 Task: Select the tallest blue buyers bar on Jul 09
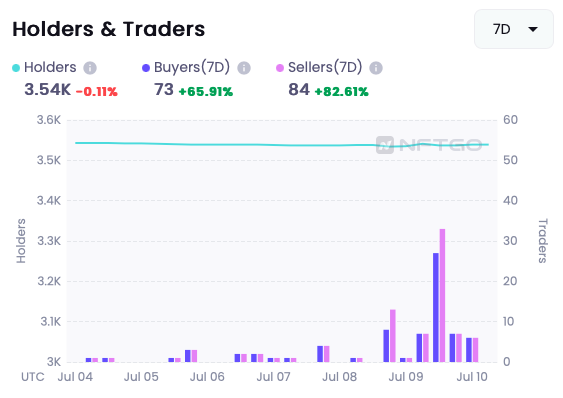click(x=436, y=307)
